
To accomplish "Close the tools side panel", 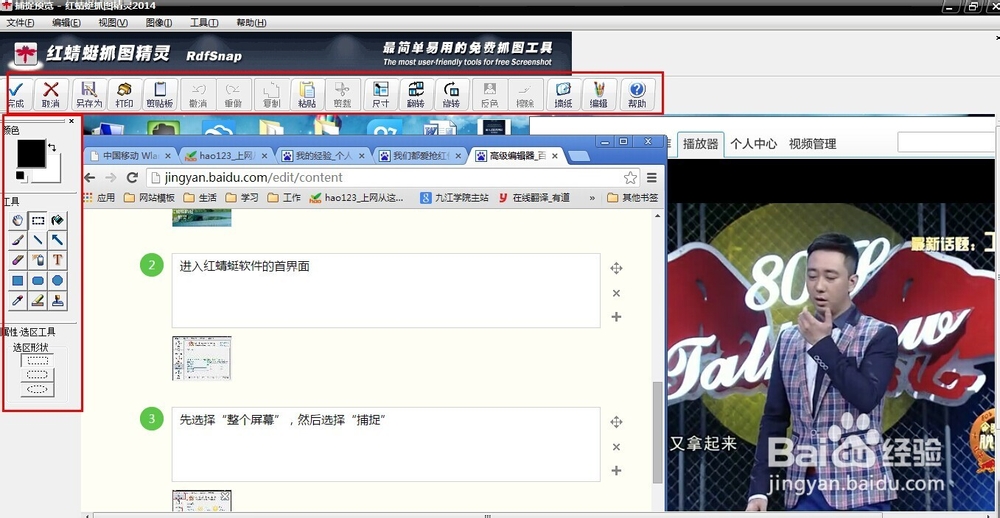I will coord(71,121).
